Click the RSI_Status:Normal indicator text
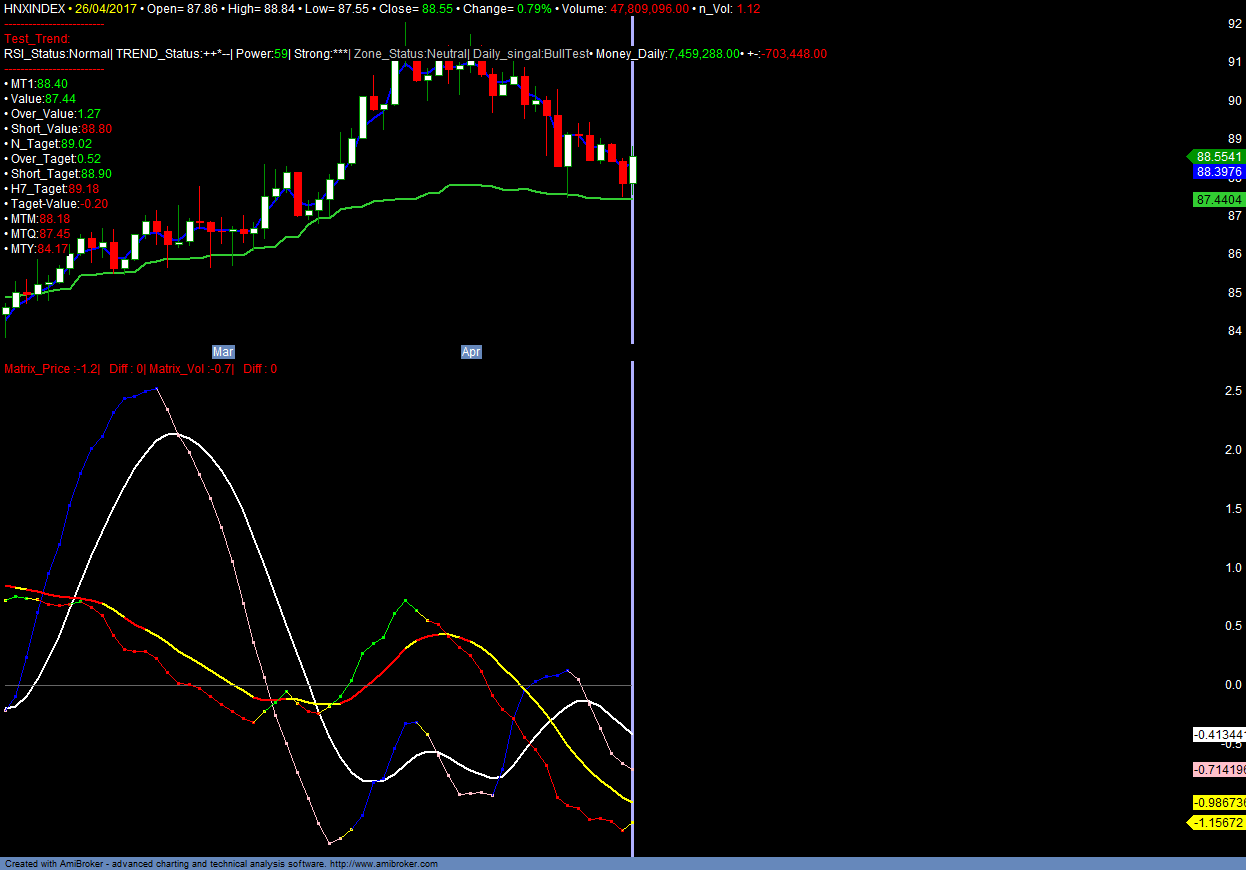This screenshot has width=1246, height=870. point(56,54)
